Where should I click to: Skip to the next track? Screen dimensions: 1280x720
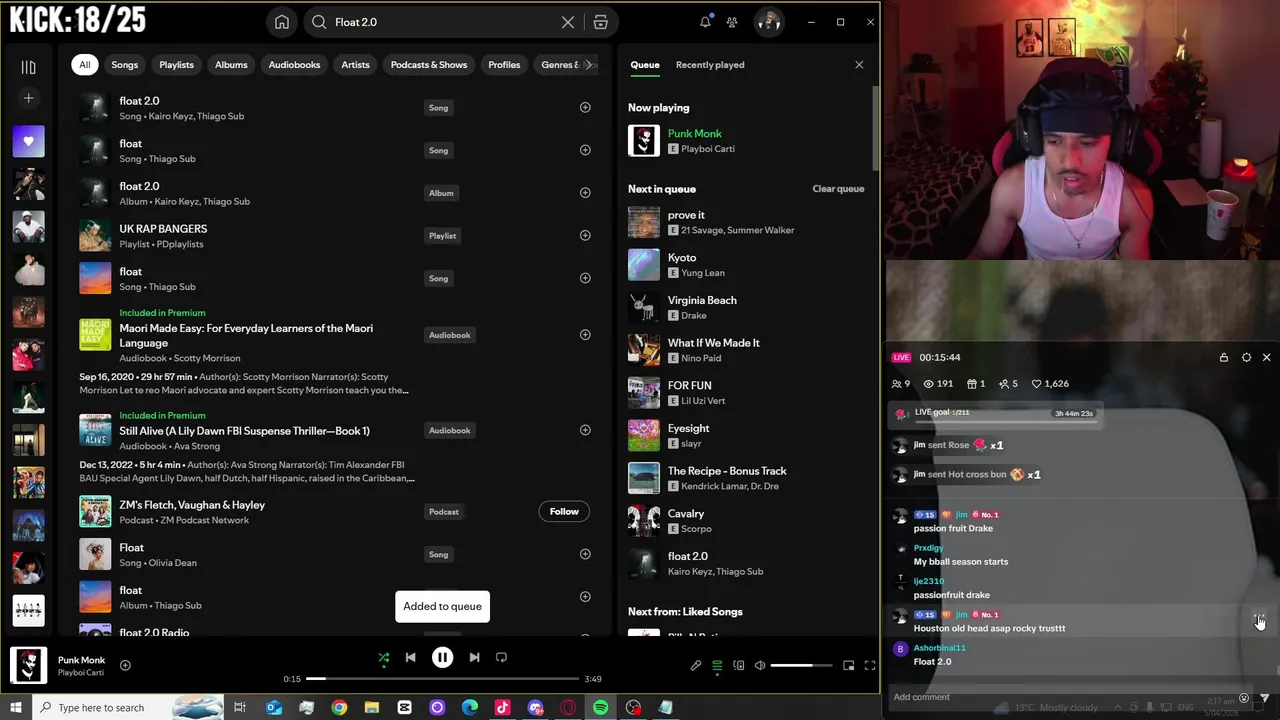tap(474, 657)
